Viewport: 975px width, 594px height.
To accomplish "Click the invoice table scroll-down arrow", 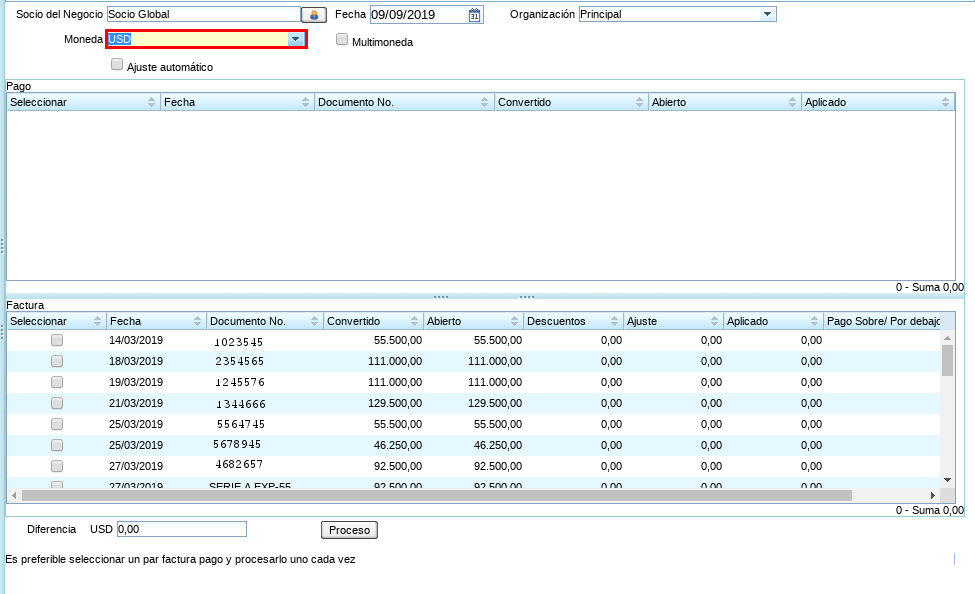I will coord(947,480).
